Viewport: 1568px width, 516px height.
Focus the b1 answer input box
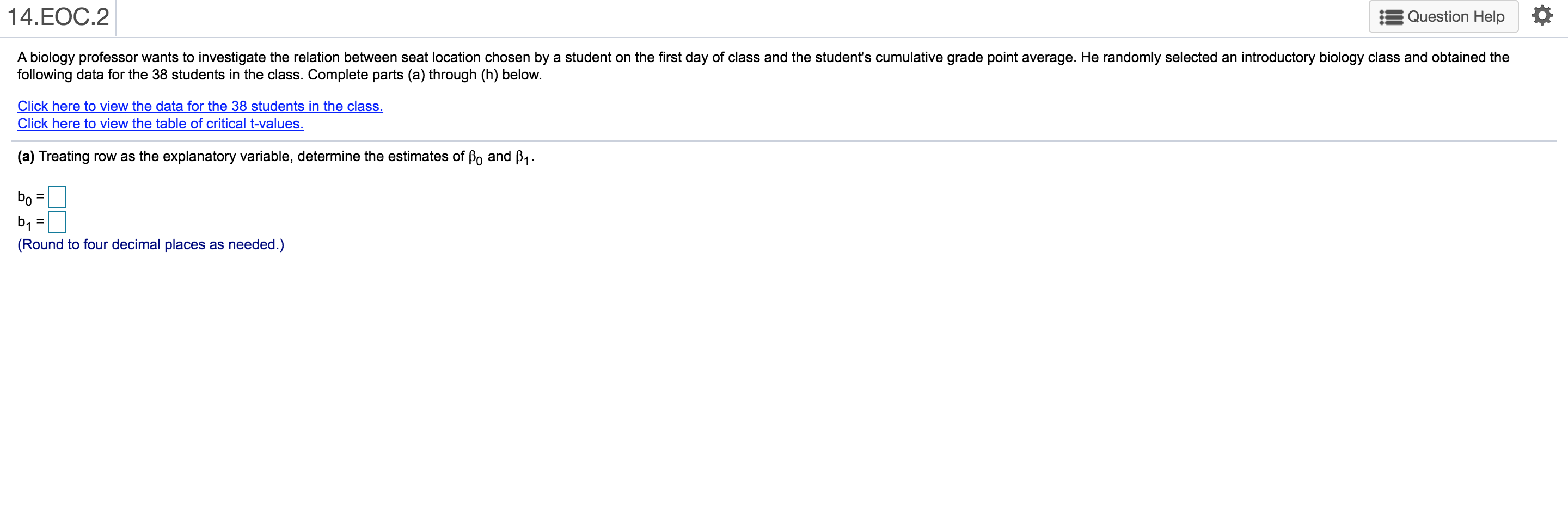coord(57,222)
